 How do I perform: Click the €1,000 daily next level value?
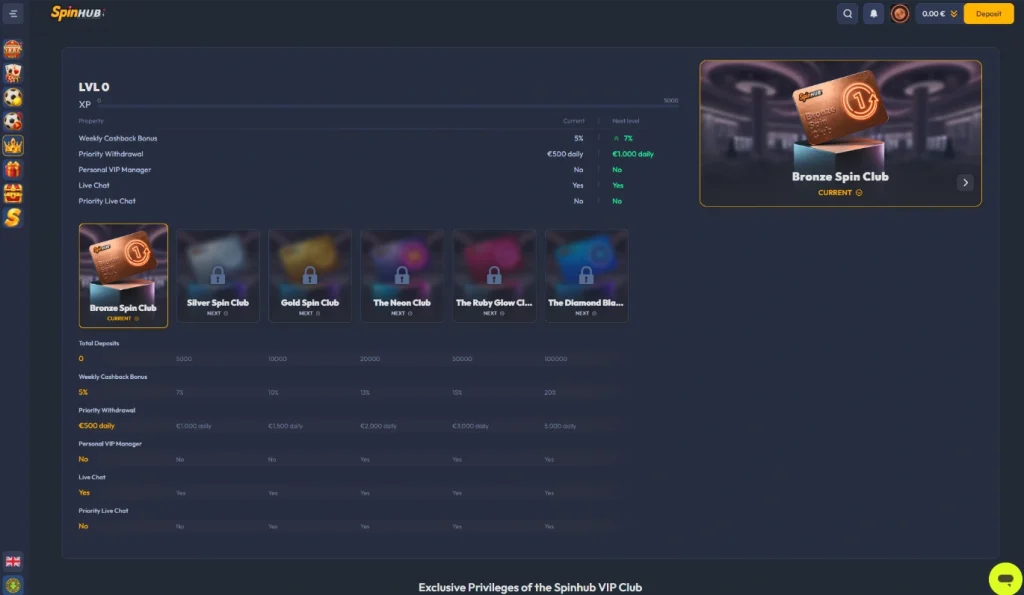[x=633, y=154]
